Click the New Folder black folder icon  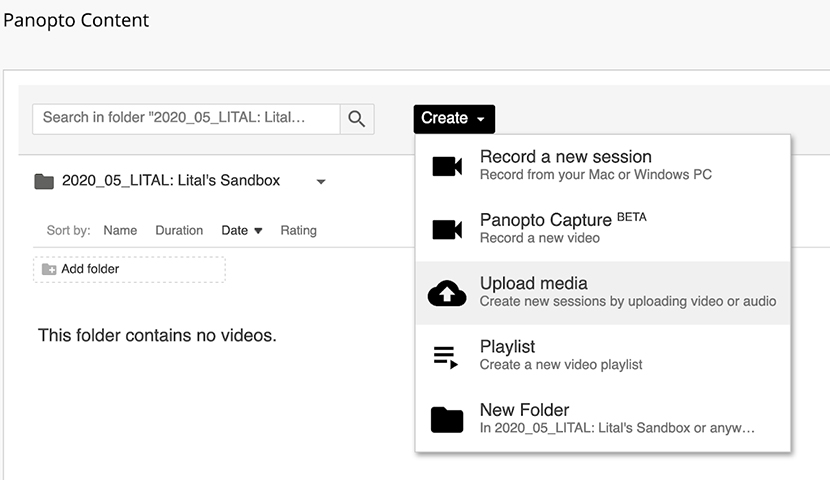[x=447, y=420]
